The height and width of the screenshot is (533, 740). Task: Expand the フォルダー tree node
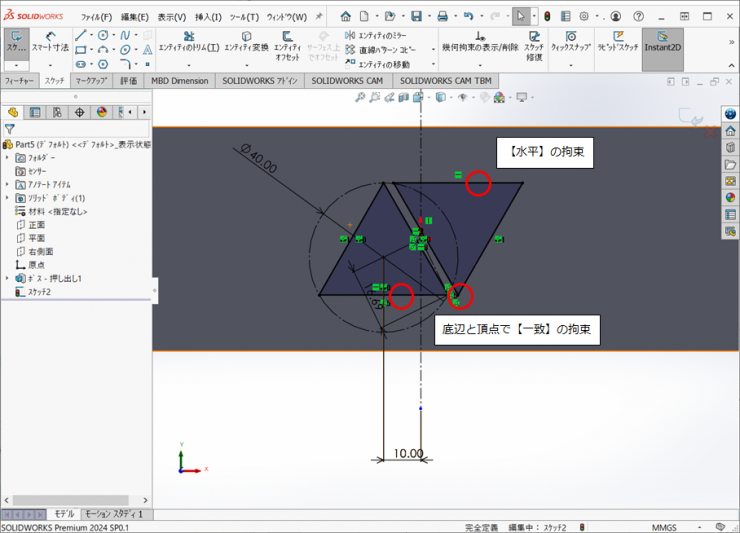pos(8,158)
